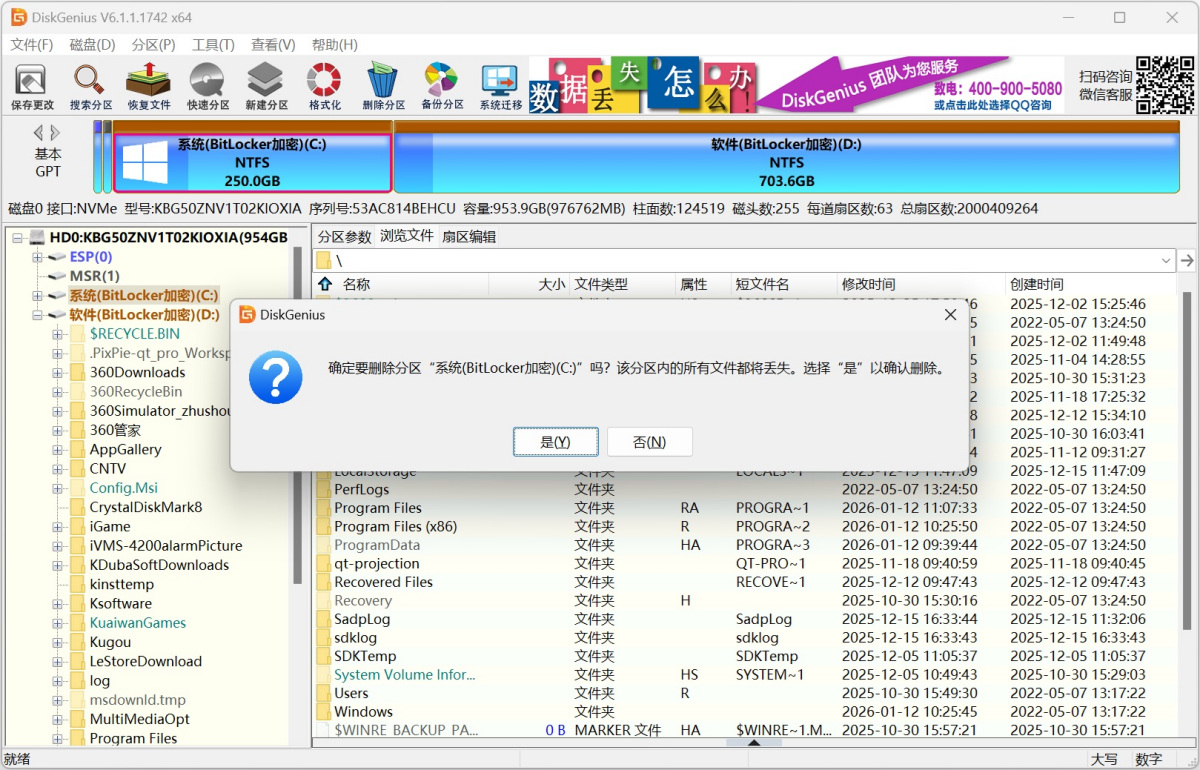Open the path bar dropdown arrow
The image size is (1200, 770).
(x=1166, y=261)
